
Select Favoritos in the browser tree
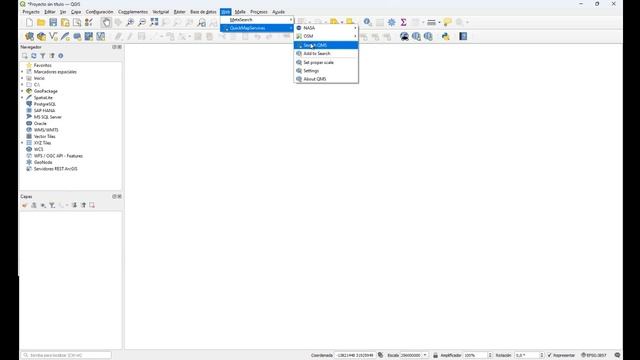[x=42, y=65]
